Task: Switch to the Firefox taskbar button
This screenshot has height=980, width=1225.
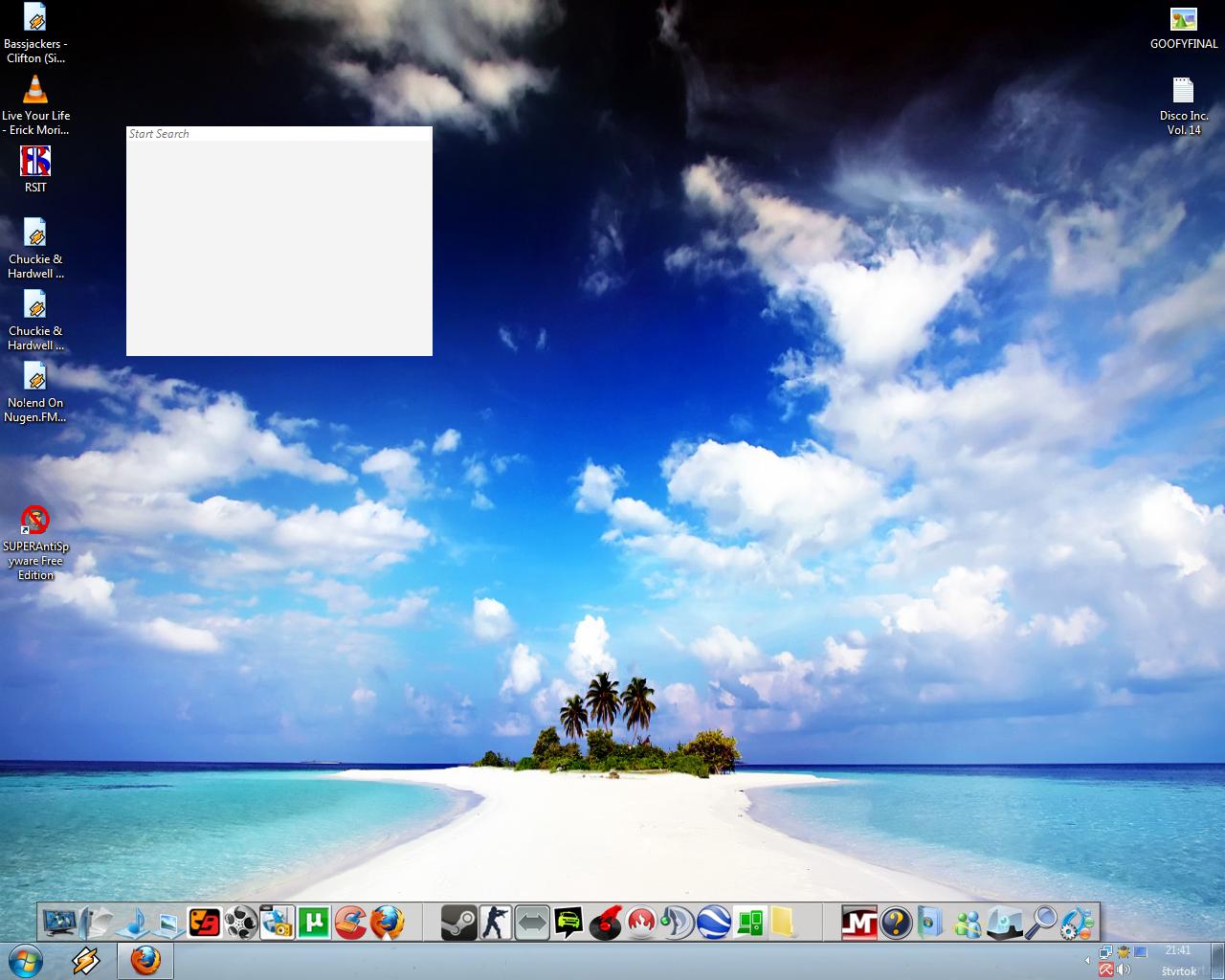Action: (145, 960)
